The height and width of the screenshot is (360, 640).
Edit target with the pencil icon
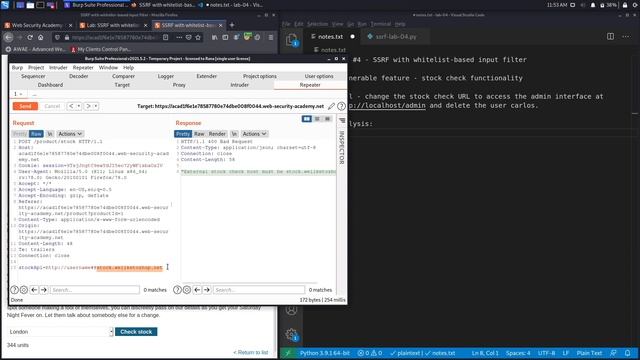(x=331, y=106)
